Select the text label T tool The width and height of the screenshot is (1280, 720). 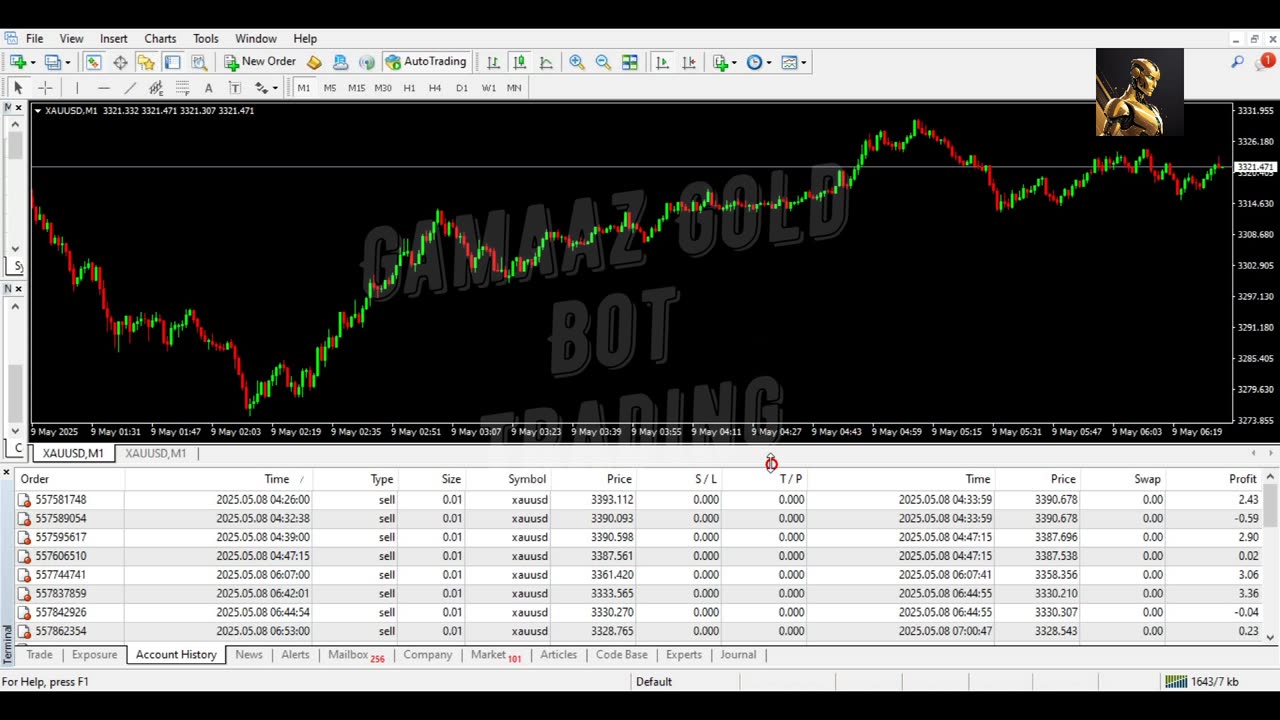coord(235,88)
